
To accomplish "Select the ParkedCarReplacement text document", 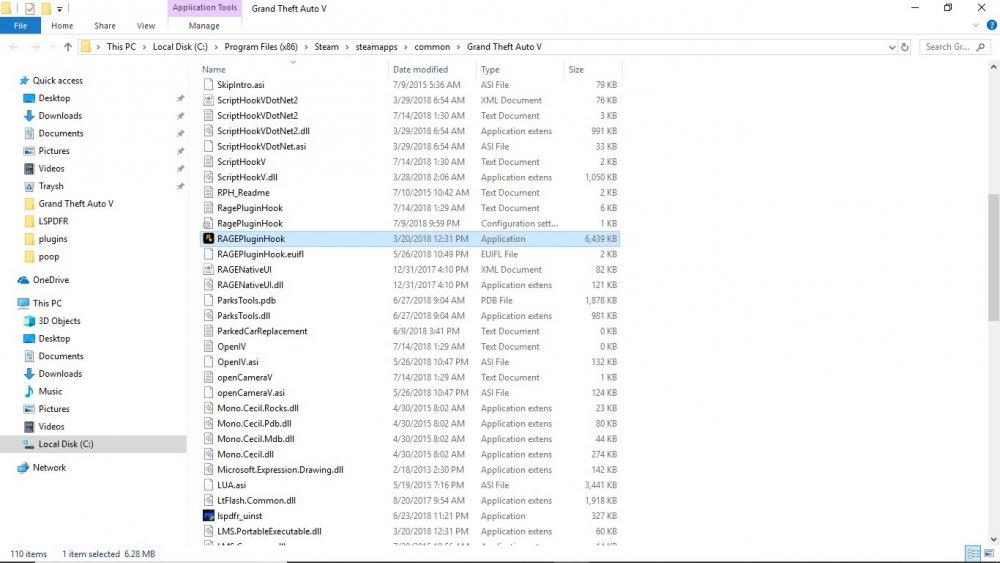I will coord(262,331).
